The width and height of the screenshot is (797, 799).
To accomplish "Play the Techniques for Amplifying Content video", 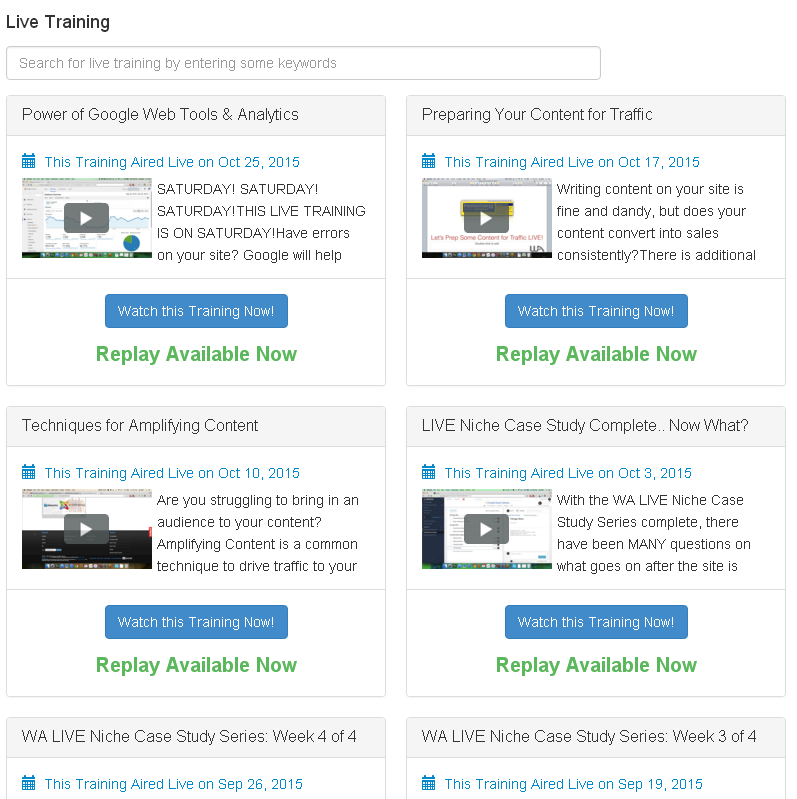I will [86, 529].
